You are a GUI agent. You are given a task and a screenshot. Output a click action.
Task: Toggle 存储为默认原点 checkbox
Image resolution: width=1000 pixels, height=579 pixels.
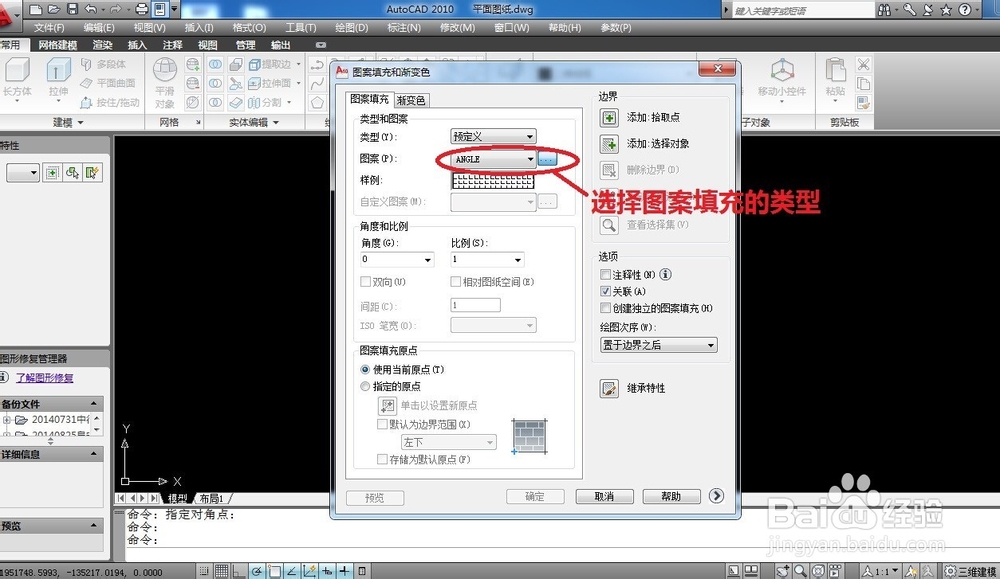(382, 459)
